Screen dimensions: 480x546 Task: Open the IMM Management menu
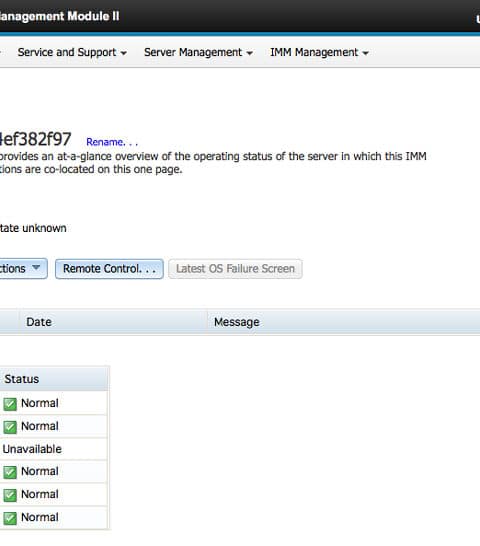pos(319,53)
